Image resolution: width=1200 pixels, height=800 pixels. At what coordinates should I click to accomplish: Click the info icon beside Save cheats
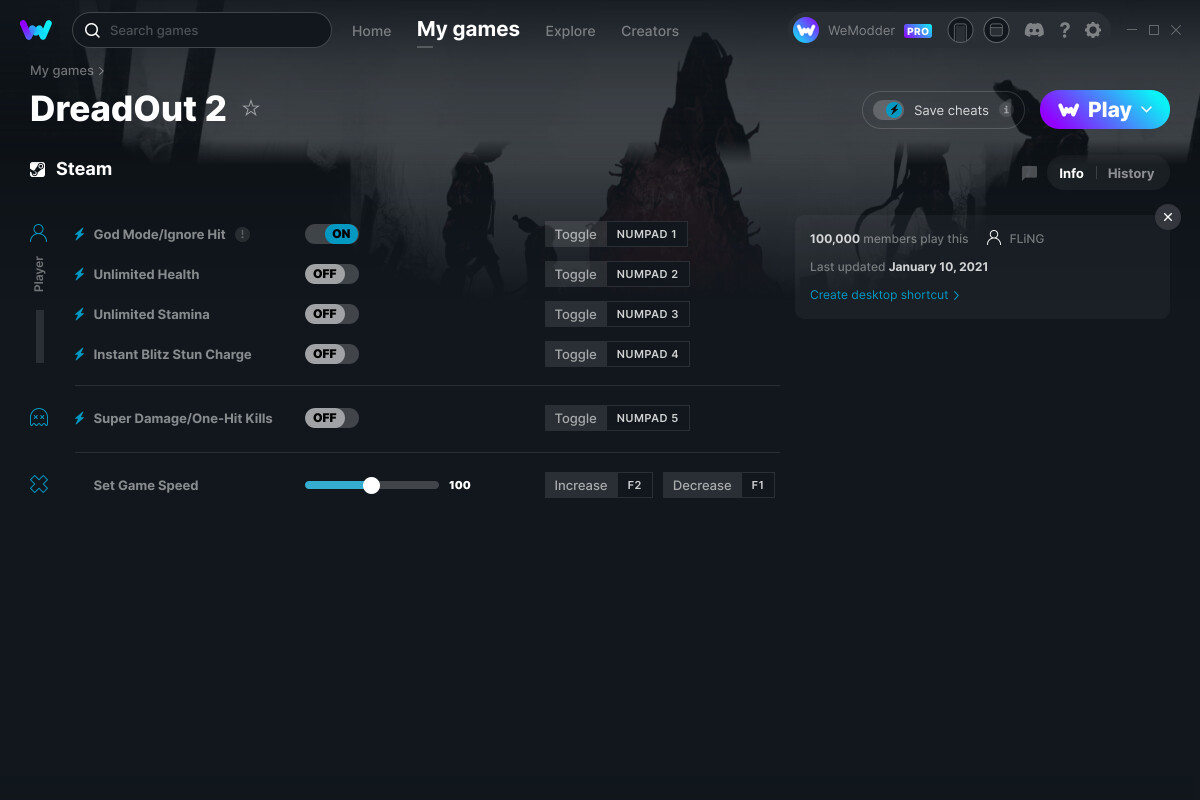1006,110
